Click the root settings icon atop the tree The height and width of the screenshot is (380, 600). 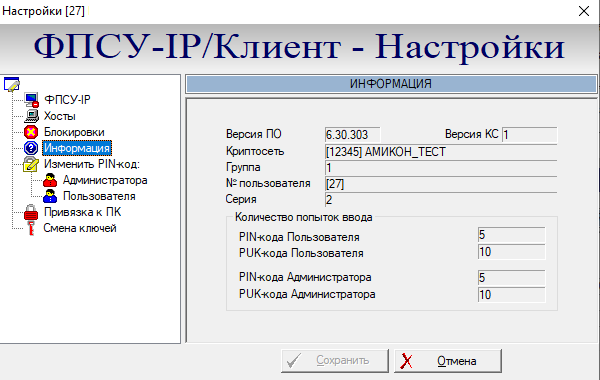pos(11,84)
